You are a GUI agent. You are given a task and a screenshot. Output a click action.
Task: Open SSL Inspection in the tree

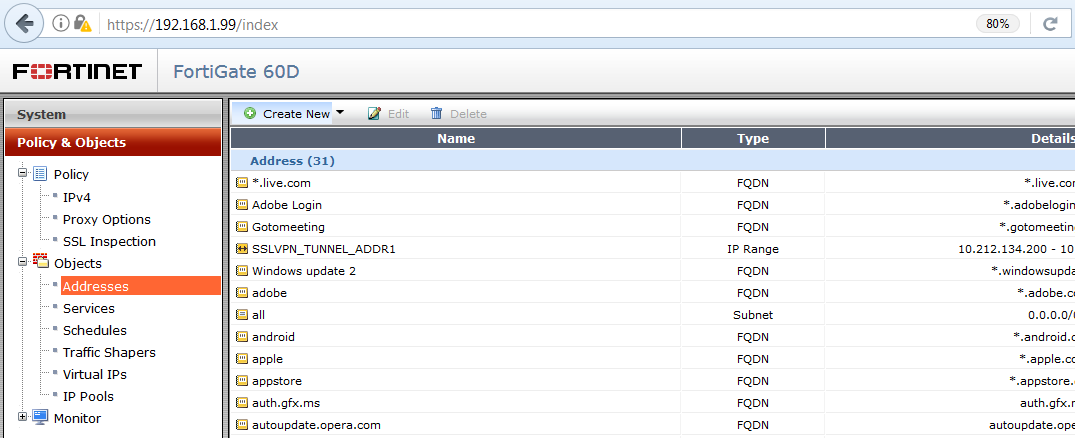(110, 241)
